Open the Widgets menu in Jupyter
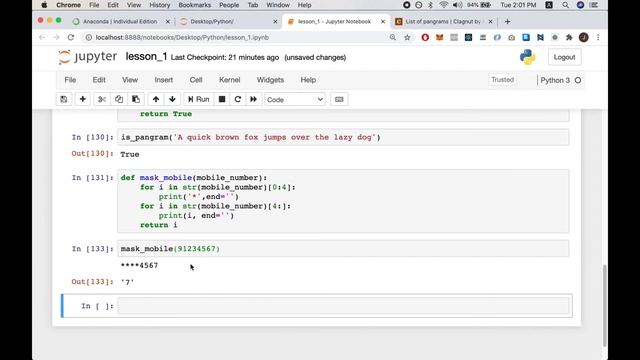The width and height of the screenshot is (640, 360). pos(270,80)
